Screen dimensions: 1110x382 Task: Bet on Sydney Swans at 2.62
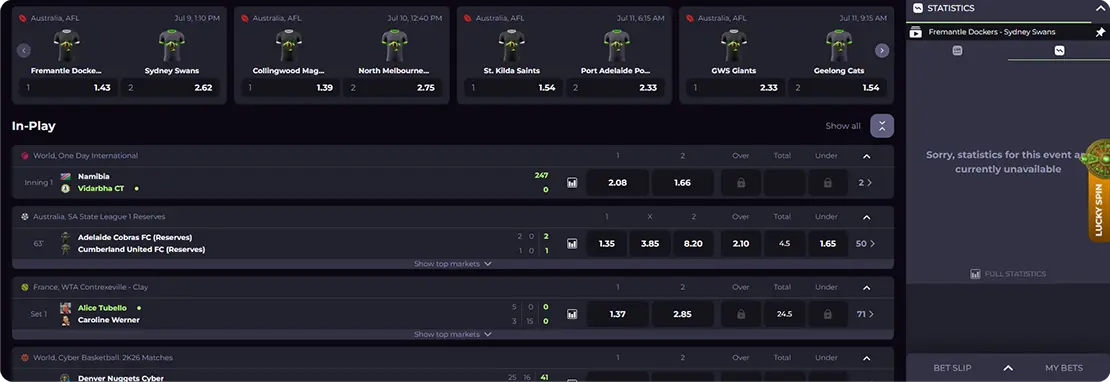[170, 88]
